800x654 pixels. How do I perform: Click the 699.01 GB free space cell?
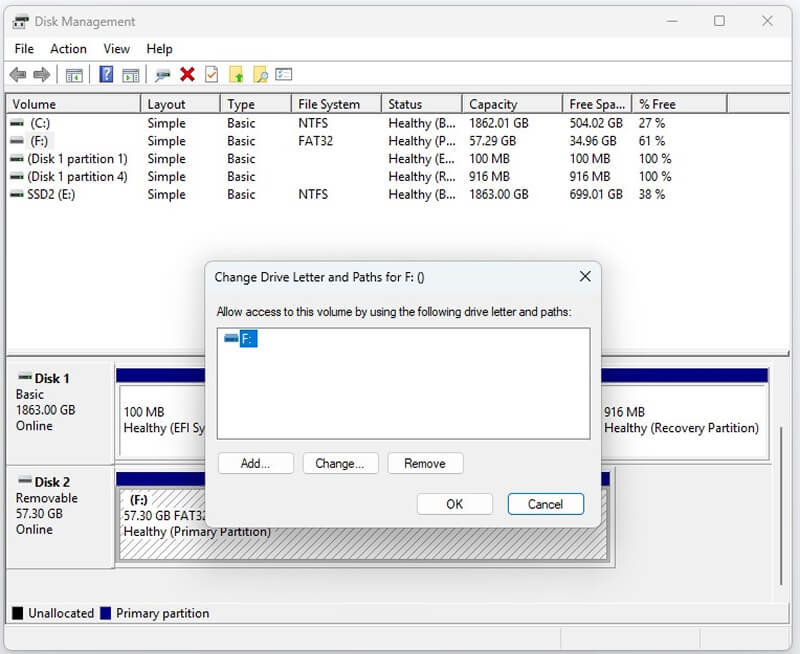596,194
